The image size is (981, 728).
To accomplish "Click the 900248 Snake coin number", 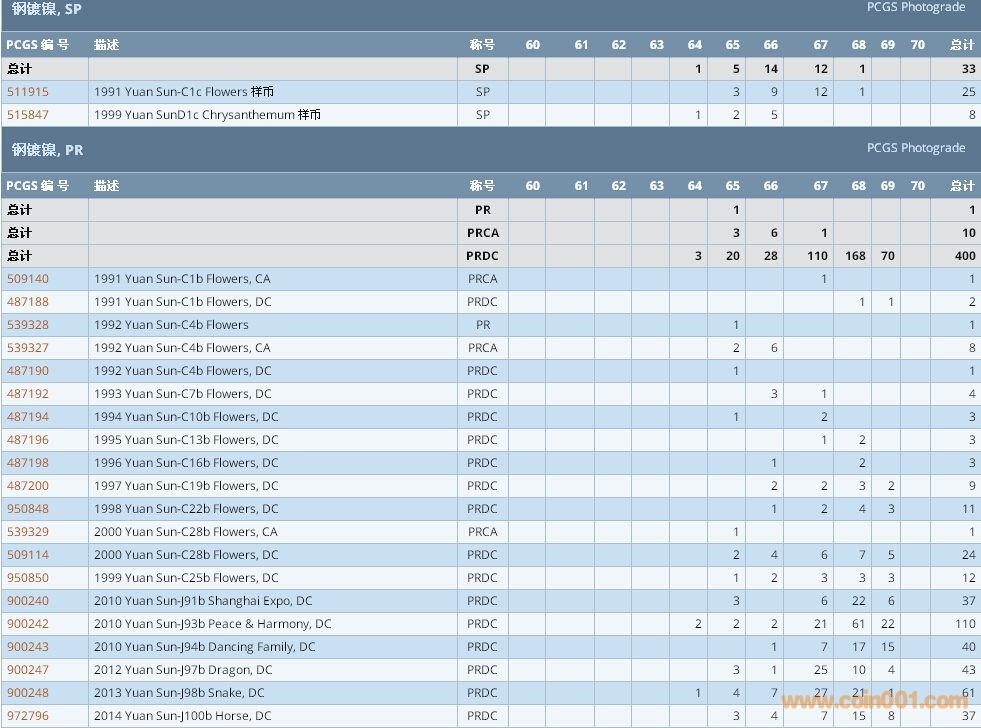I will [x=28, y=693].
